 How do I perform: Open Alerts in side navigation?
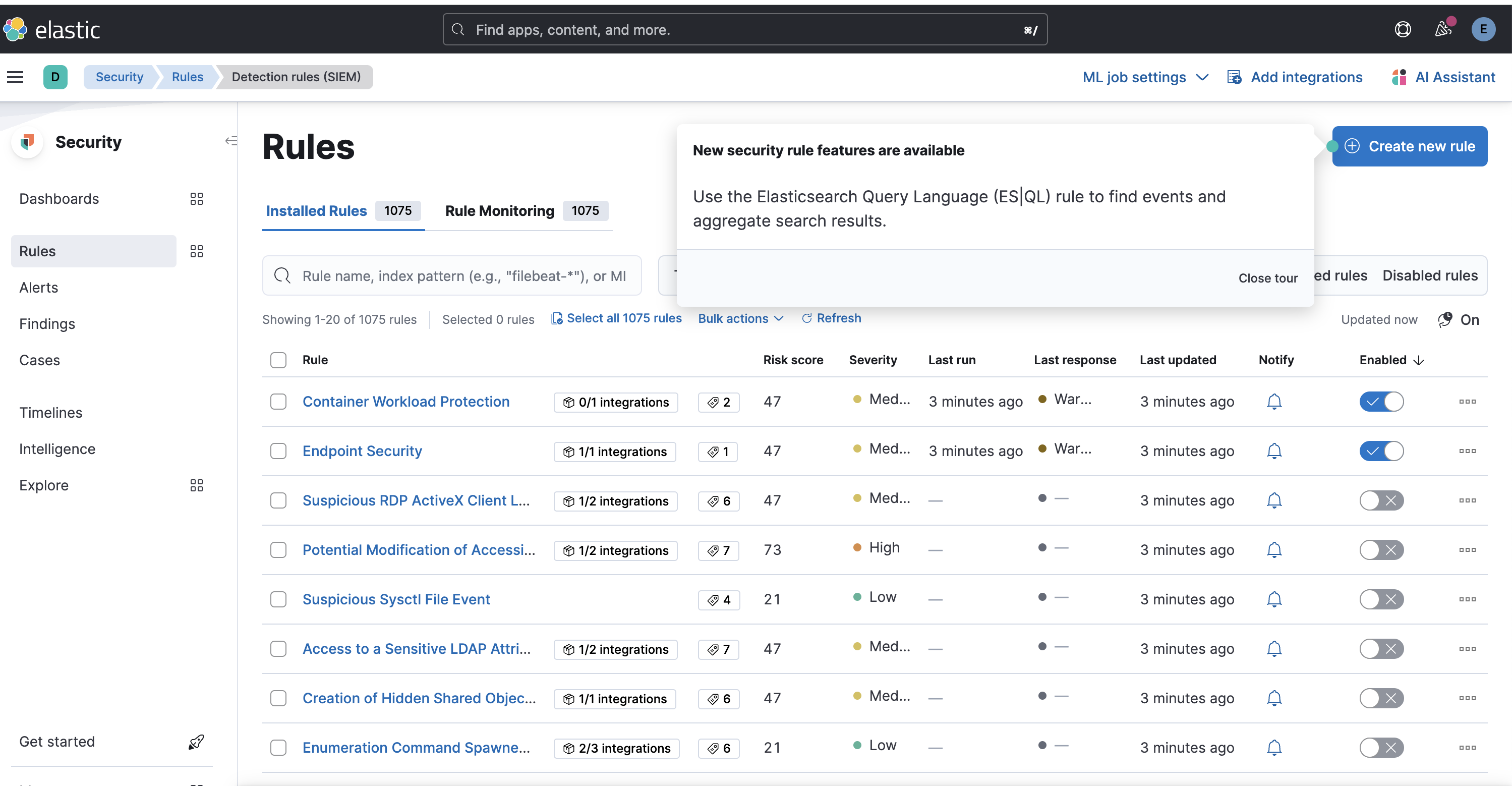(x=39, y=288)
